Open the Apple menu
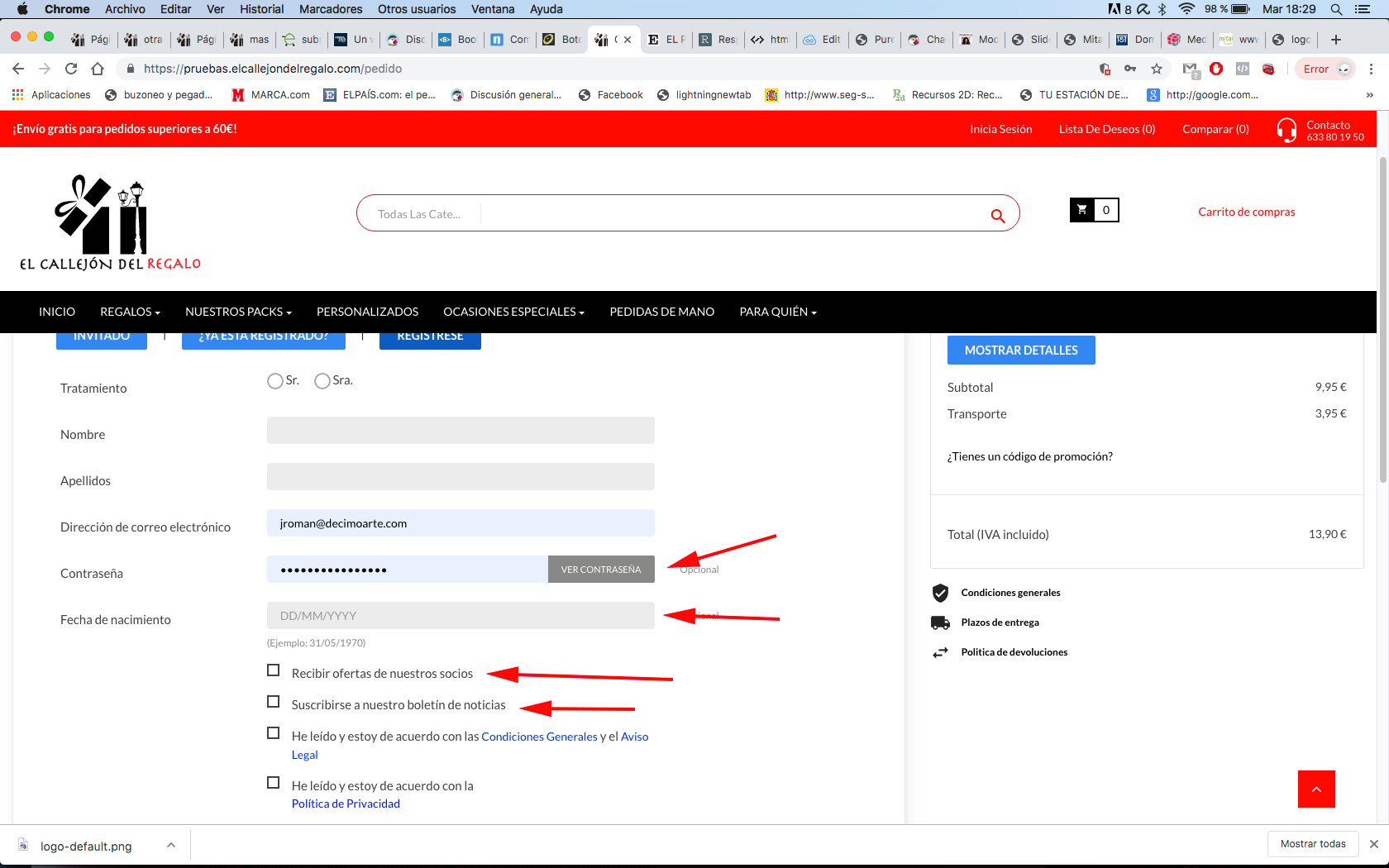 tap(22, 9)
